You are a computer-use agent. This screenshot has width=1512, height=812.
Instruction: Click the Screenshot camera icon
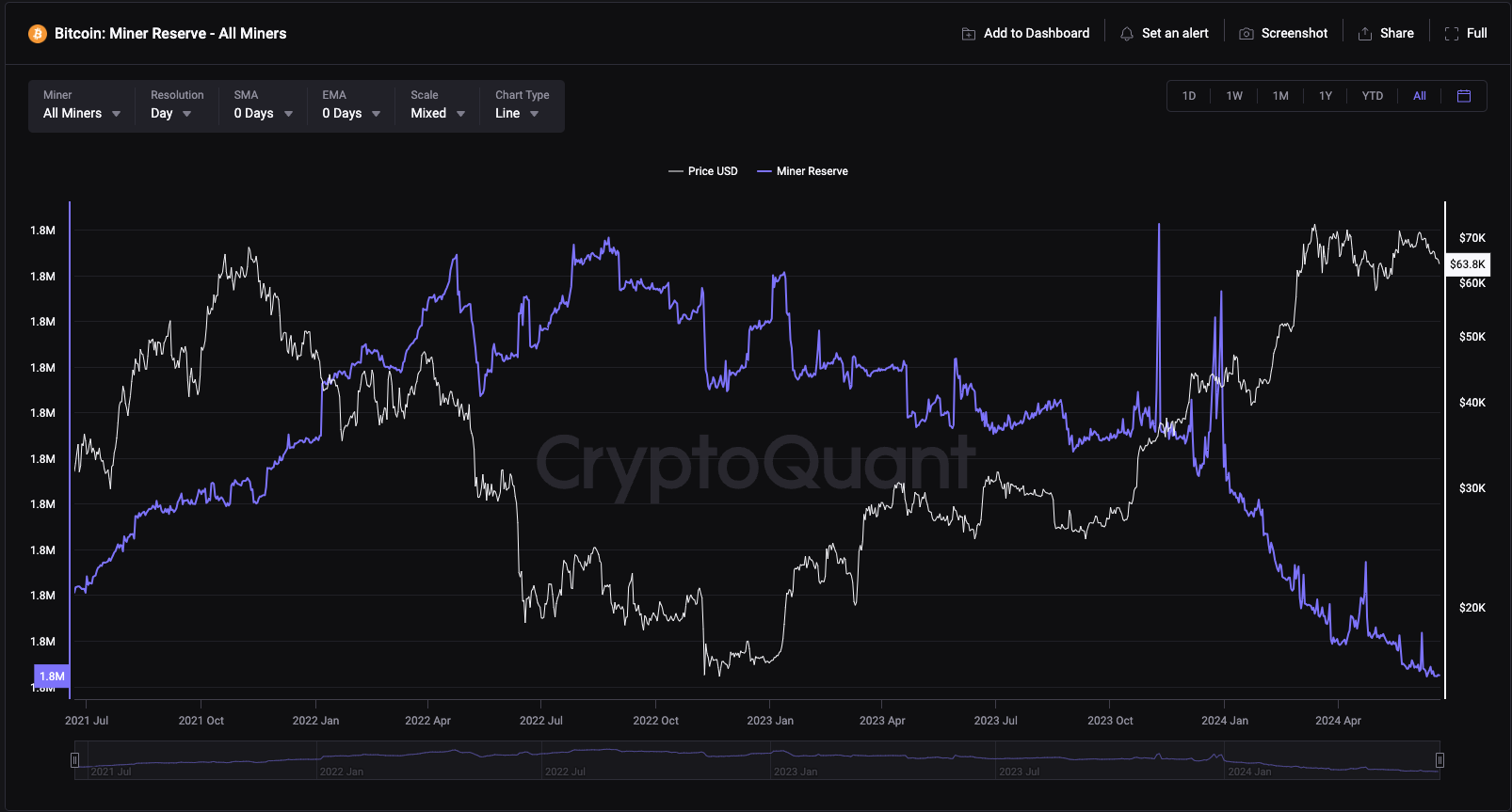tap(1247, 34)
